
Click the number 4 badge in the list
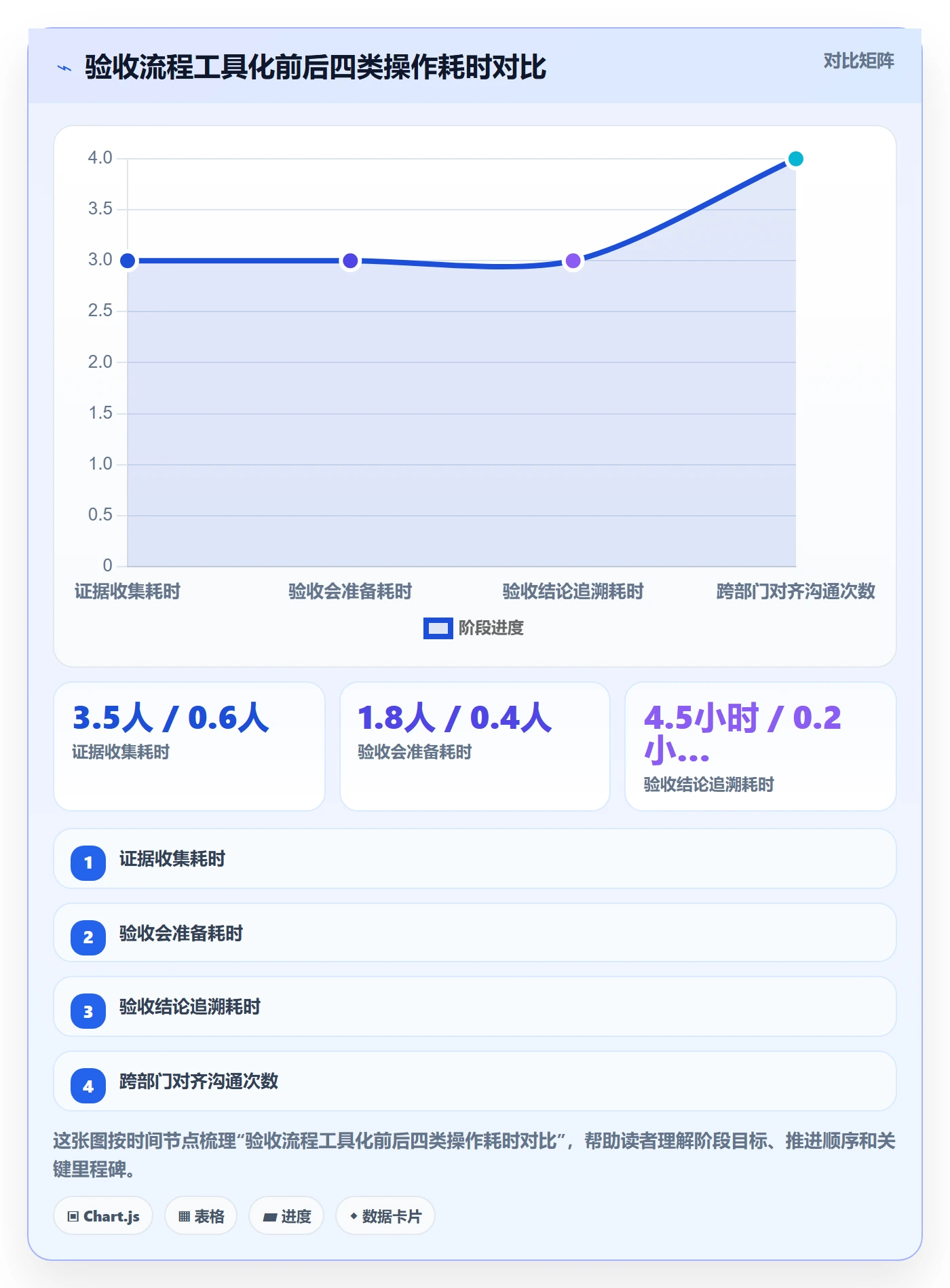click(88, 1086)
